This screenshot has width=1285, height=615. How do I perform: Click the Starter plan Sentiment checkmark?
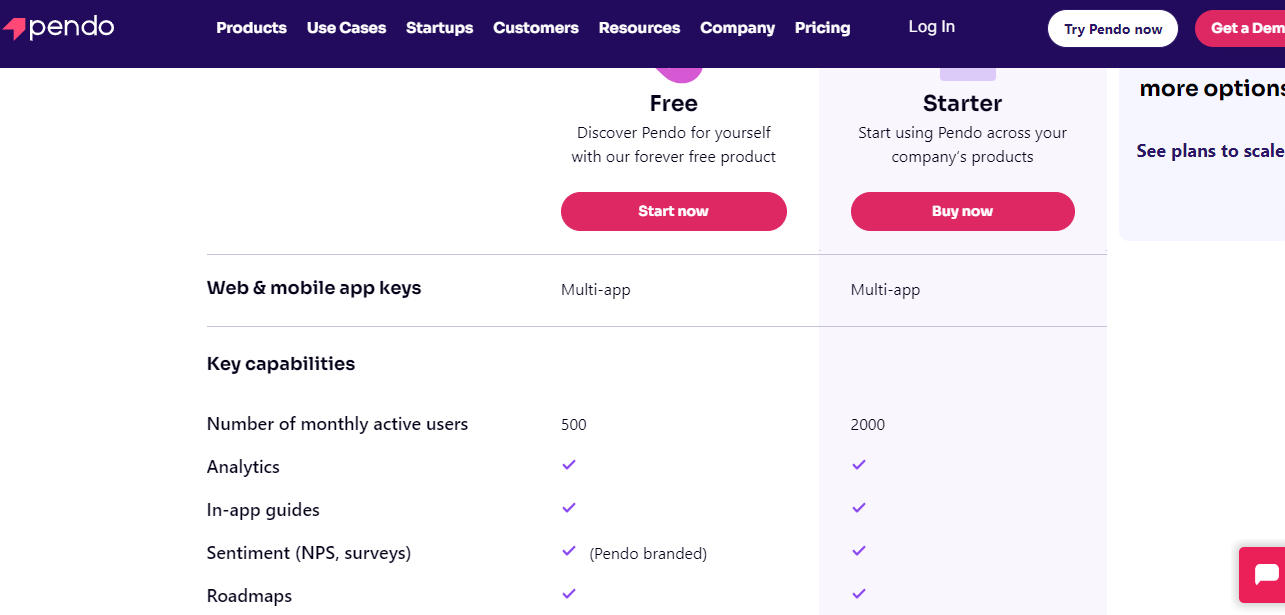(859, 551)
